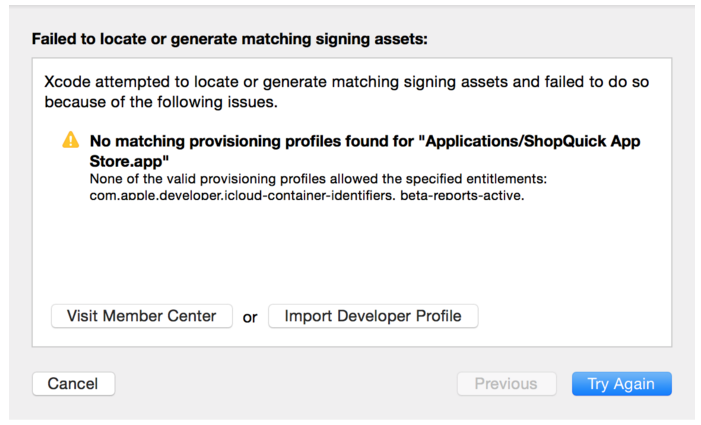Click 'because of the following issues.' text line

tap(161, 102)
